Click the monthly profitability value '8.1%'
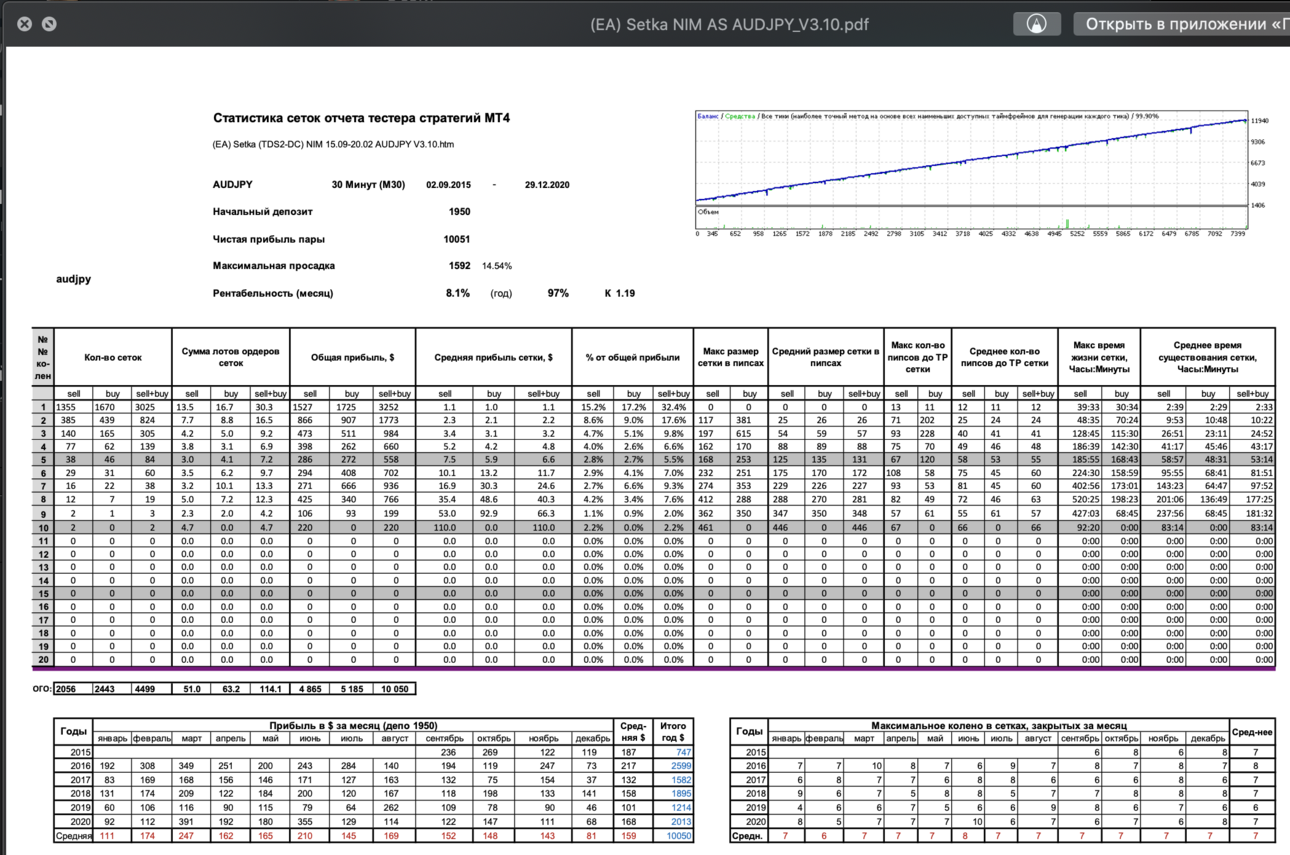Screen dimensions: 1290x855 [x=458, y=293]
